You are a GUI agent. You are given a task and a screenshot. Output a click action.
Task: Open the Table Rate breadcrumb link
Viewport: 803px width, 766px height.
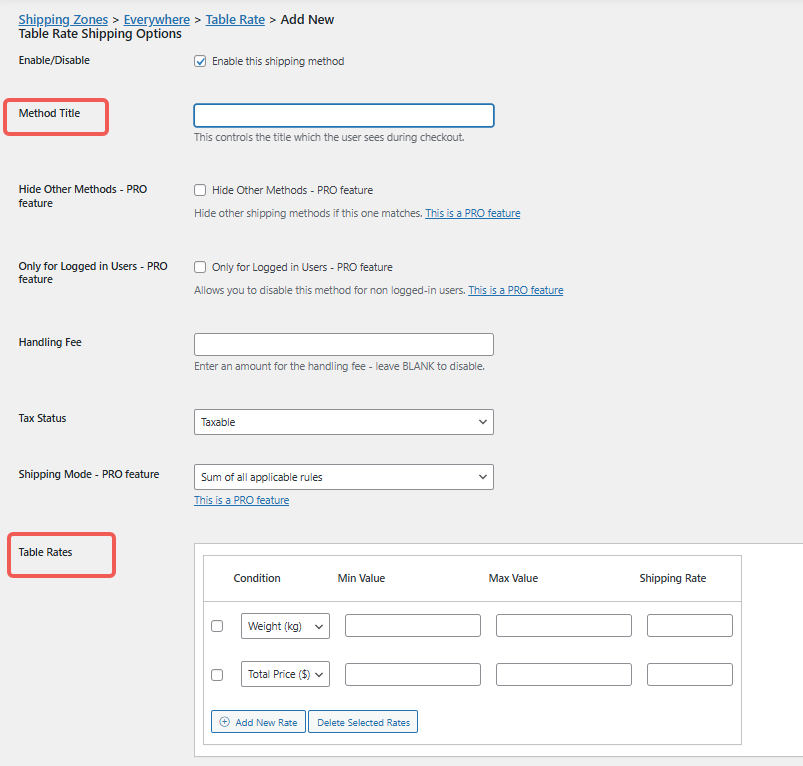tap(235, 19)
